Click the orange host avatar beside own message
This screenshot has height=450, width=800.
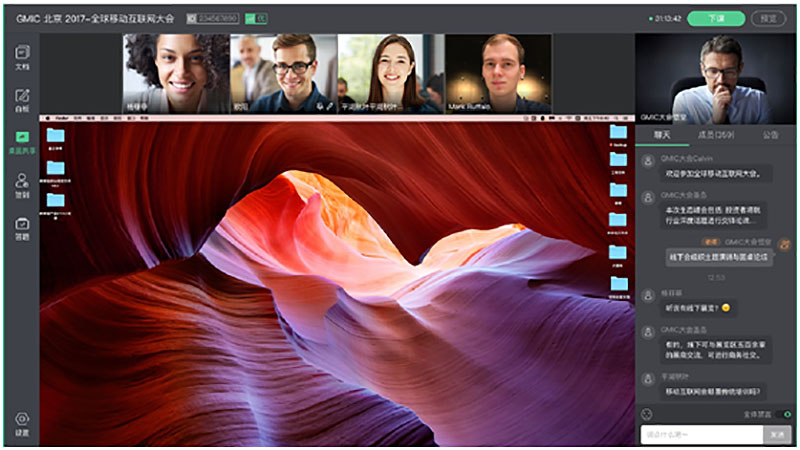[784, 244]
